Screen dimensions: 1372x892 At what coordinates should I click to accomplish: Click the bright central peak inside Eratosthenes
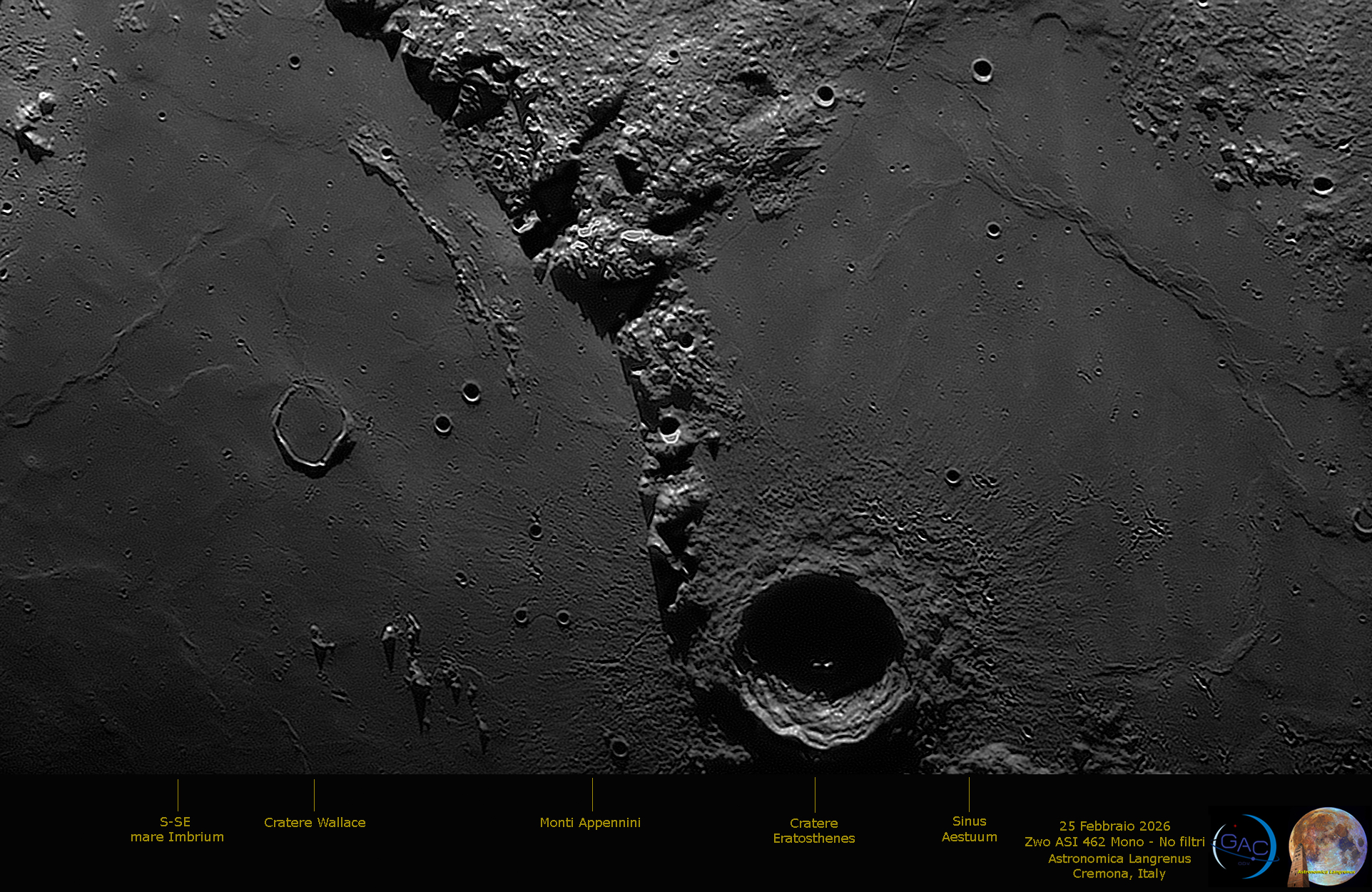(x=823, y=665)
